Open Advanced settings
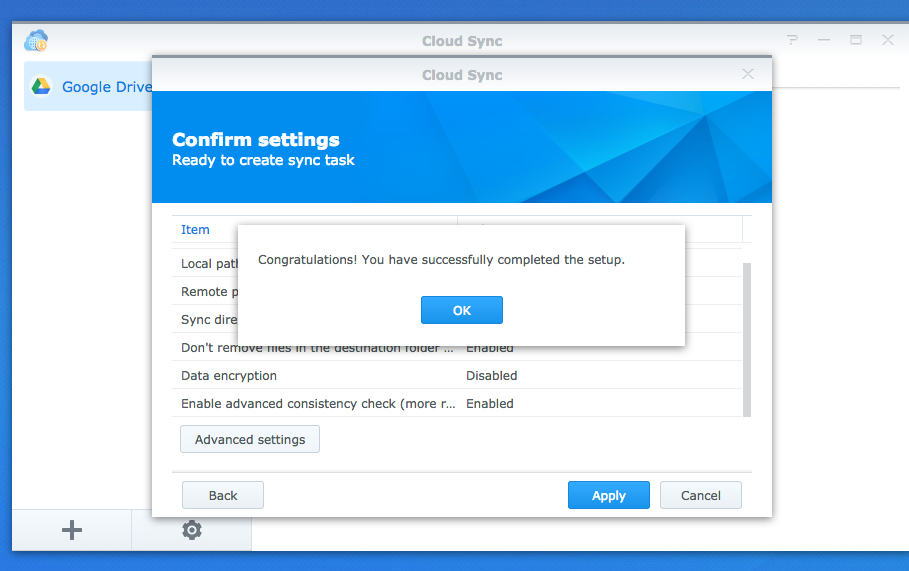This screenshot has width=909, height=571. click(250, 439)
